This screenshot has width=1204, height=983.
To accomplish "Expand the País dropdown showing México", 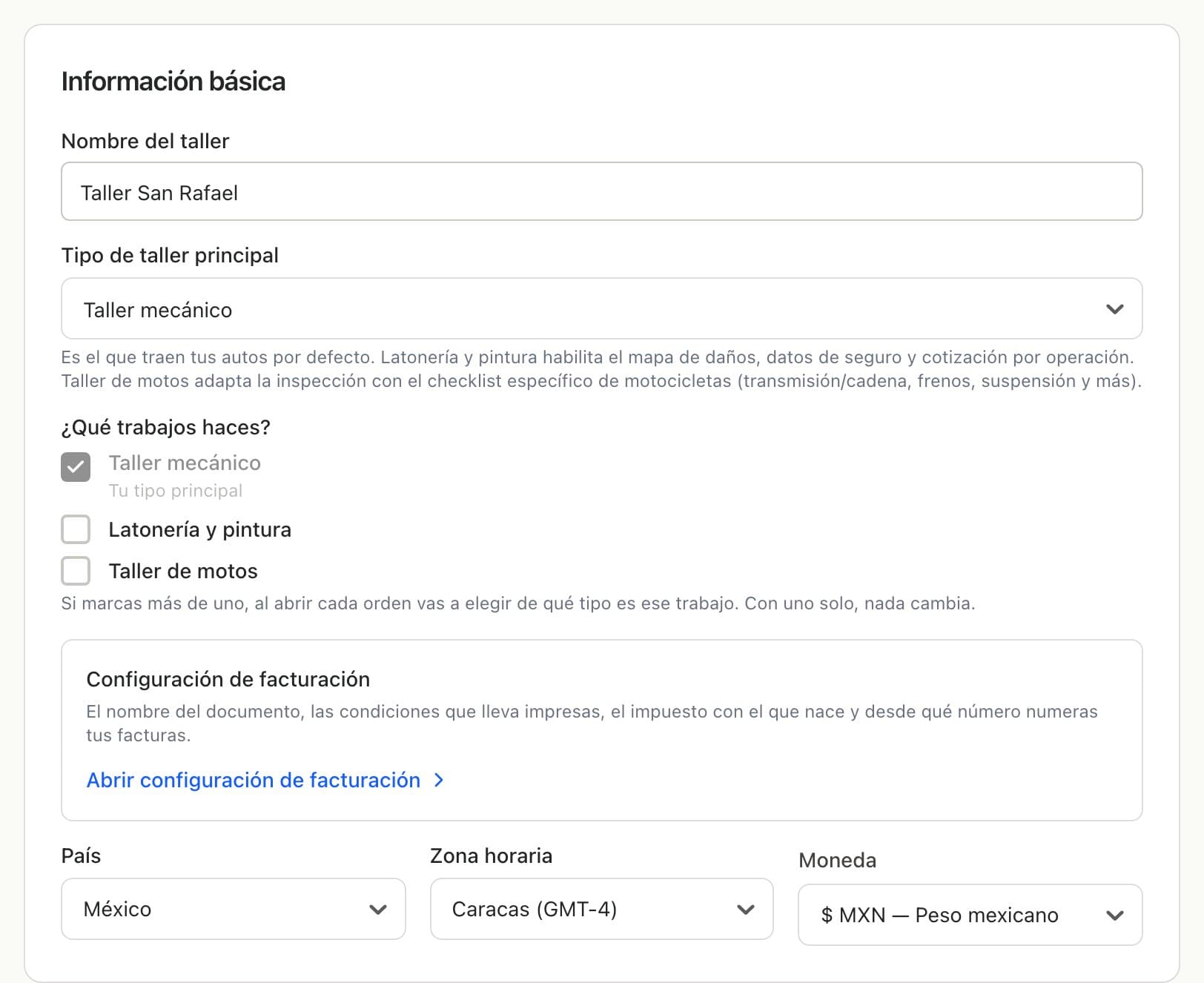I will 234,909.
